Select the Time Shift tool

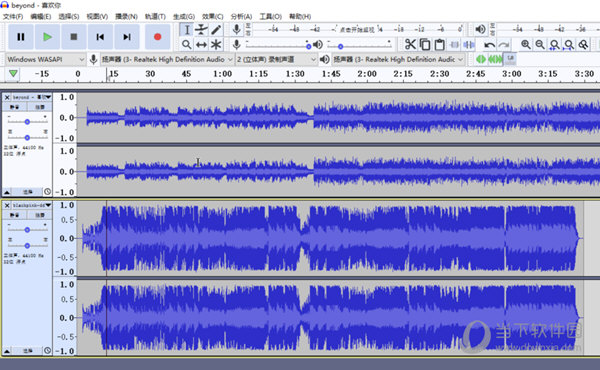tap(201, 45)
